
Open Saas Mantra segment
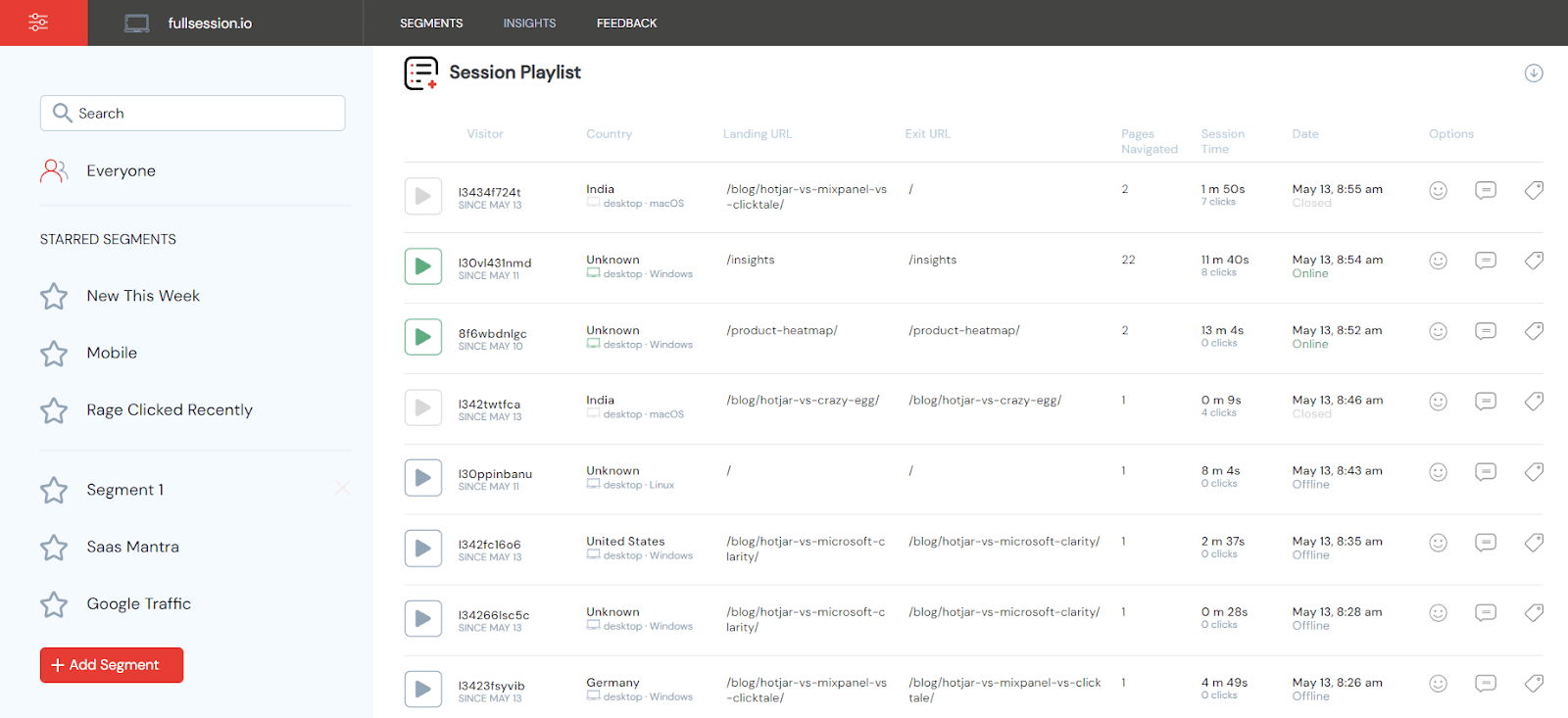pyautogui.click(x=132, y=547)
